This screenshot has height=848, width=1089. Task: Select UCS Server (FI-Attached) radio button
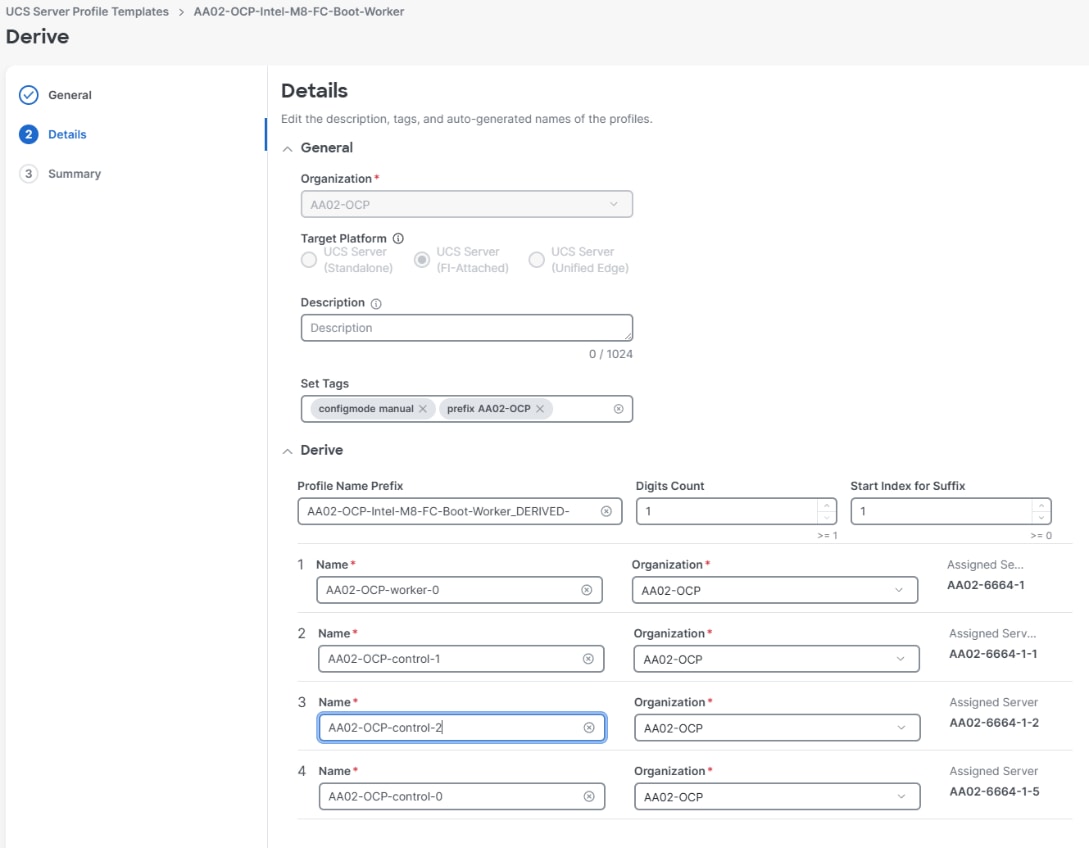[x=422, y=260]
